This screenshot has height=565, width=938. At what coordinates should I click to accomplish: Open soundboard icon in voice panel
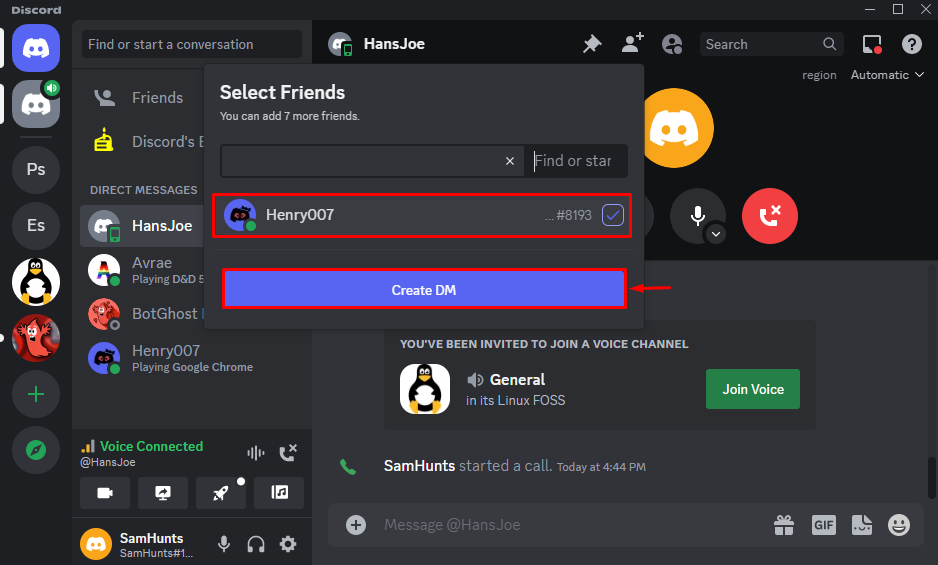click(x=279, y=493)
